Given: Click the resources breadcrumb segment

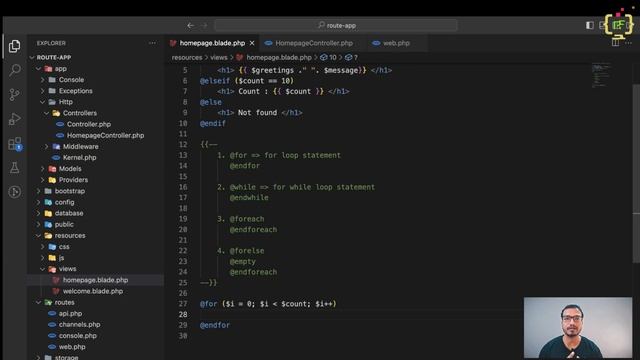Looking at the screenshot, I should 187,58.
